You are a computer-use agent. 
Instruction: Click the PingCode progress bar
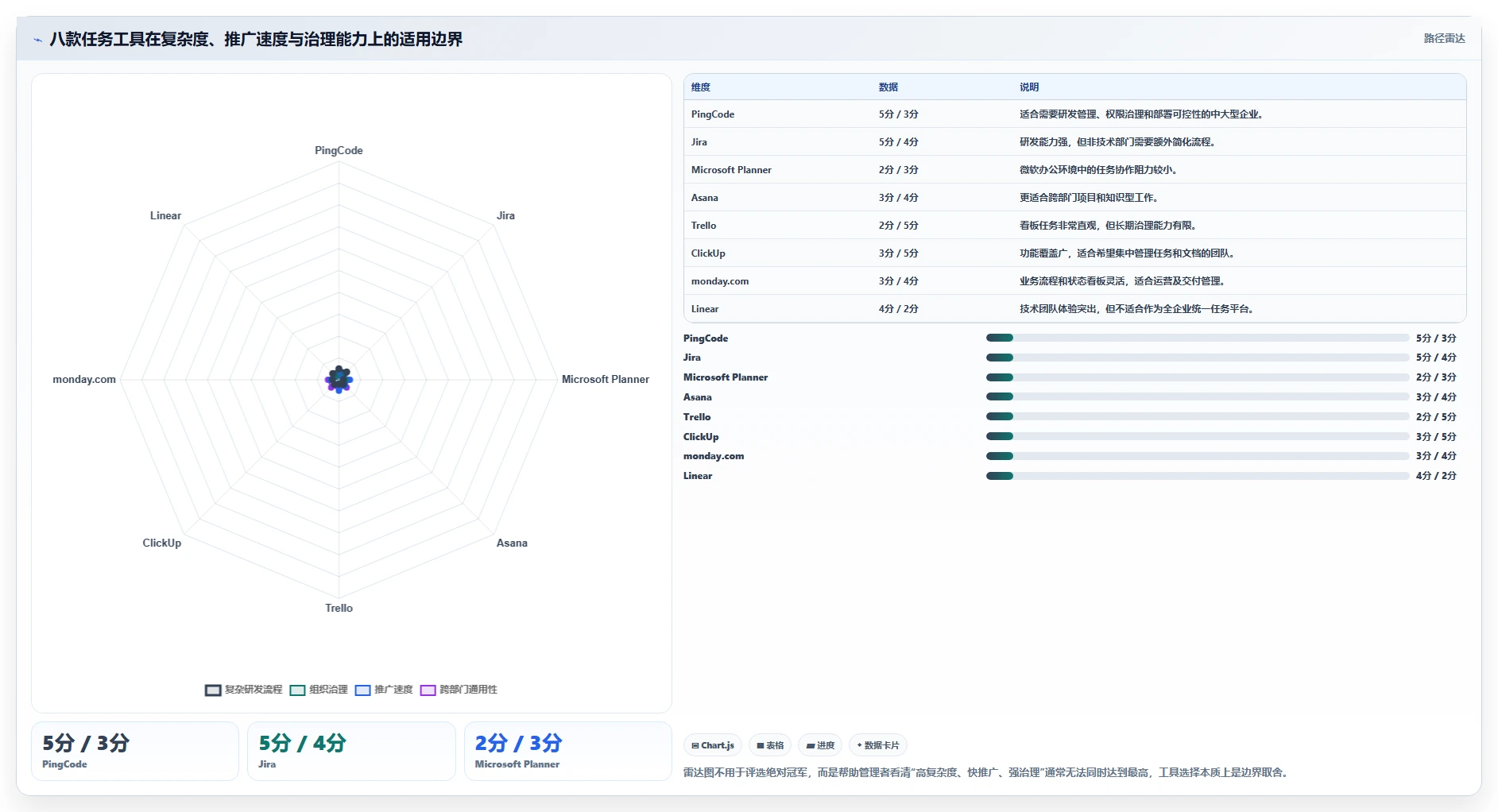click(x=1197, y=338)
